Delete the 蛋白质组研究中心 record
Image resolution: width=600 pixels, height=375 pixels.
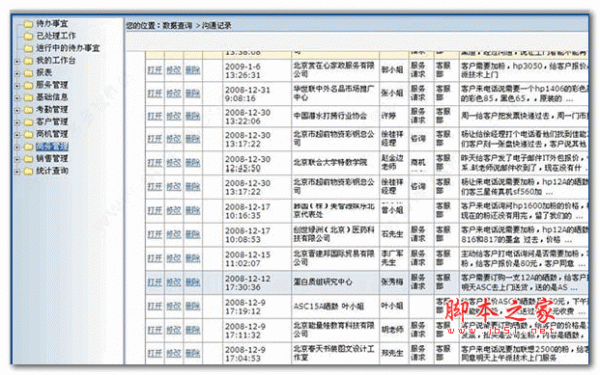click(193, 282)
